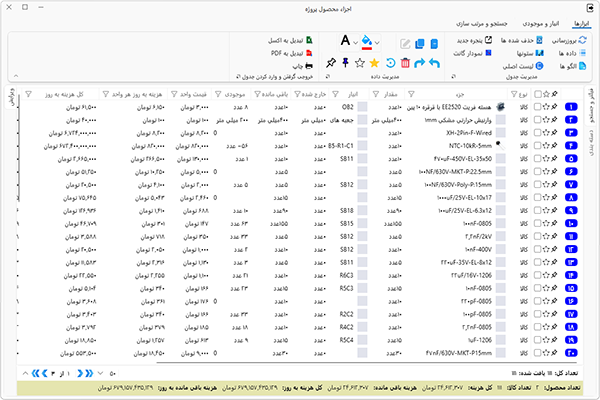The image size is (600, 400).
Task: Click the paint bucket fill color swatch
Action: coord(369,41)
